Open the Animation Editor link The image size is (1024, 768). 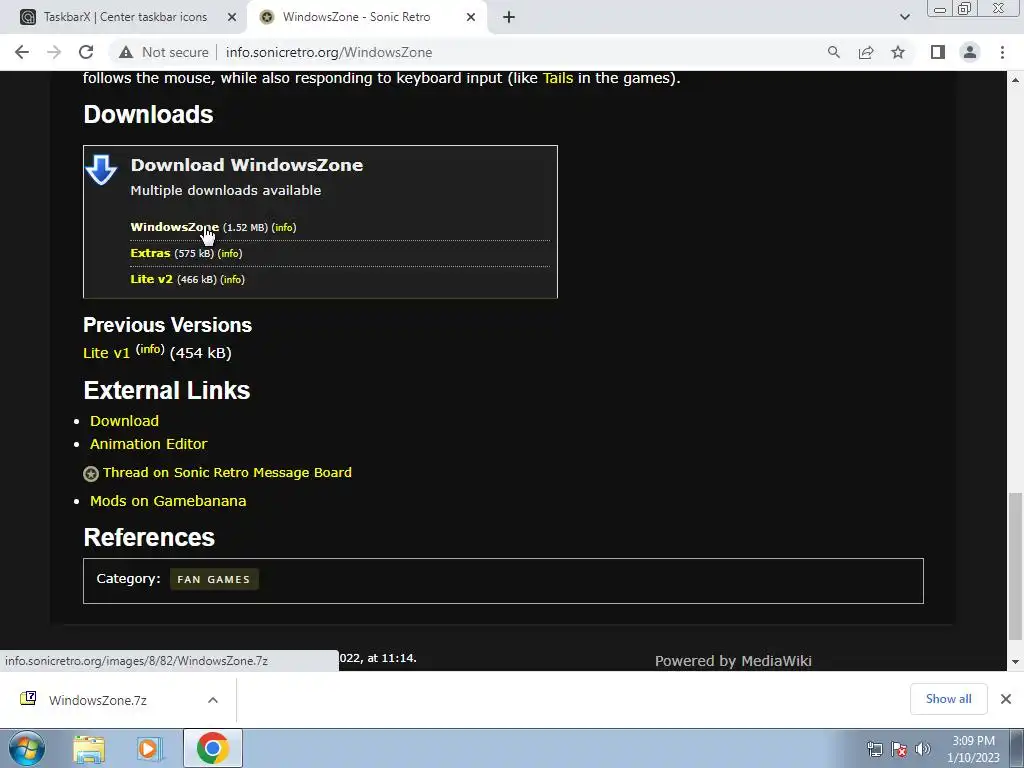point(148,443)
